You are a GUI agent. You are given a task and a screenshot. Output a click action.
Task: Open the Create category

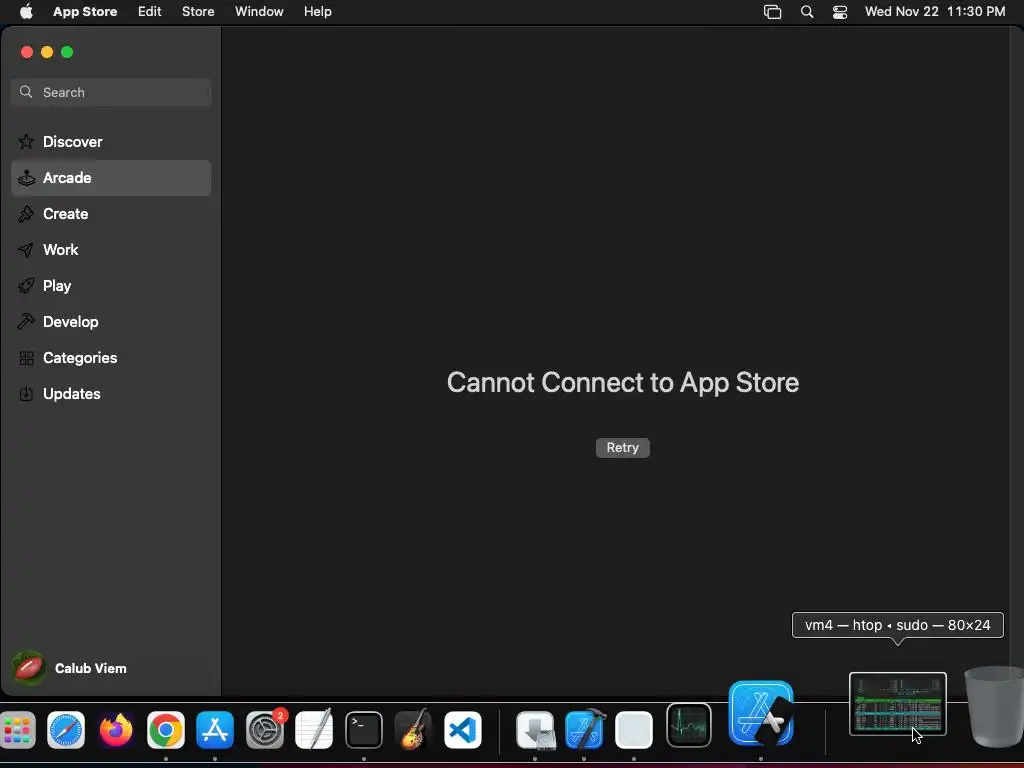[111, 214]
